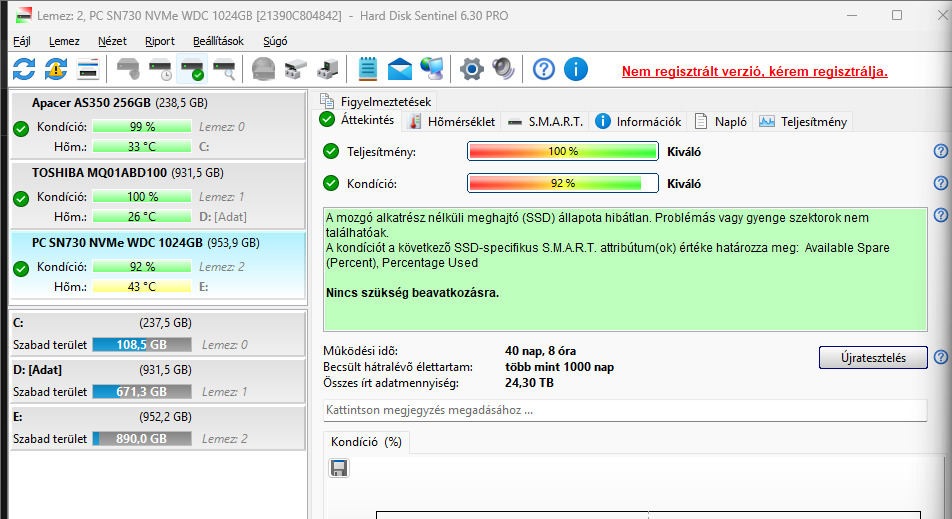952x519 pixels.
Task: Click the red registration link text
Action: click(x=755, y=71)
